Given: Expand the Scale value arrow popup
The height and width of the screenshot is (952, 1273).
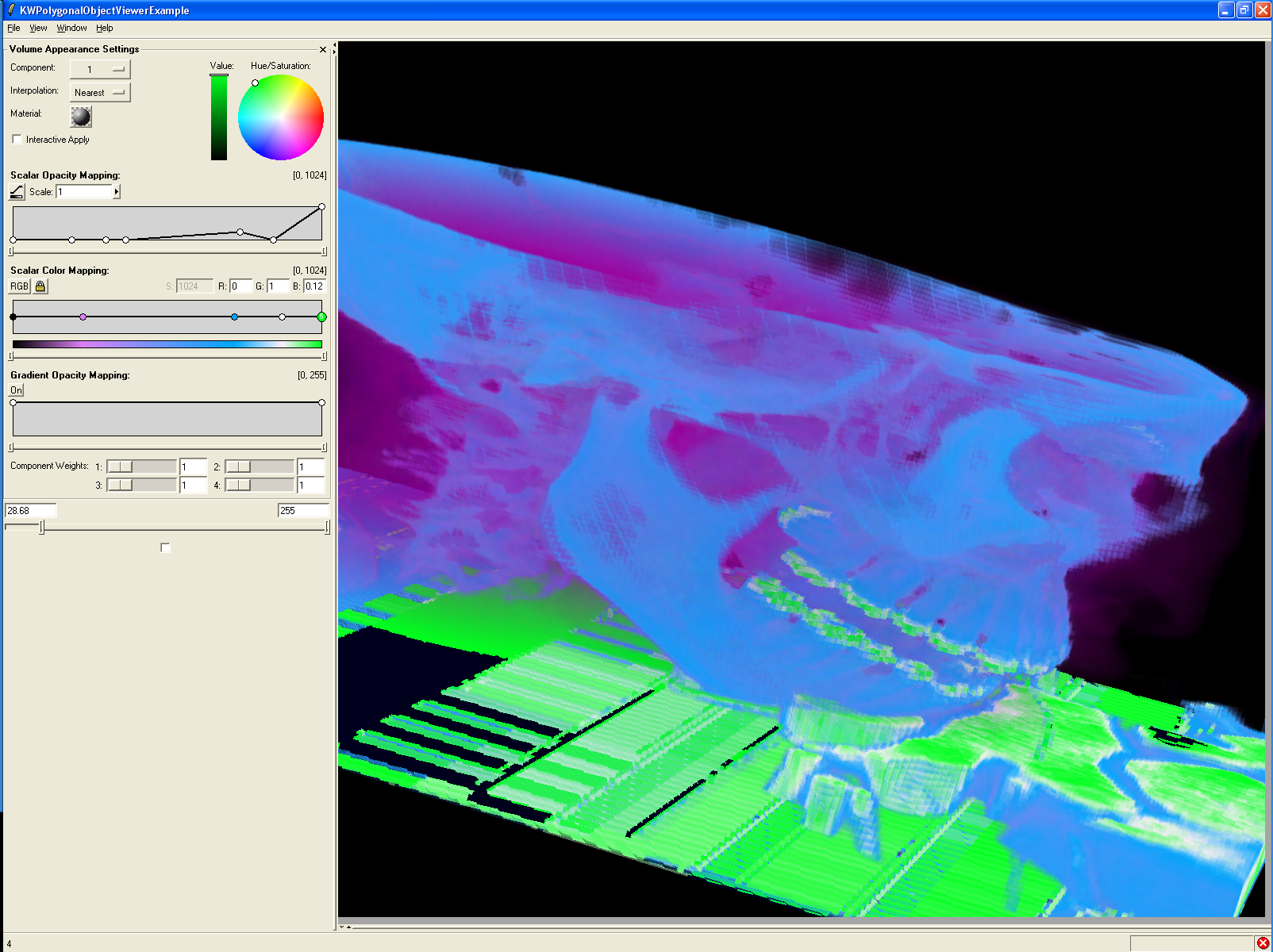Looking at the screenshot, I should 117,192.
